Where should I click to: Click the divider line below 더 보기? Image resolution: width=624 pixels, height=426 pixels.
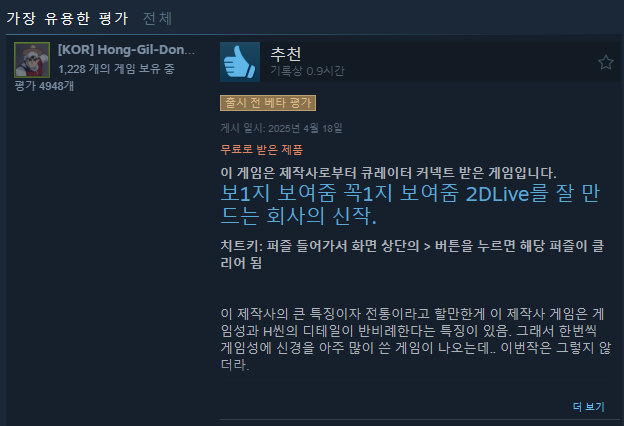pyautogui.click(x=420, y=419)
